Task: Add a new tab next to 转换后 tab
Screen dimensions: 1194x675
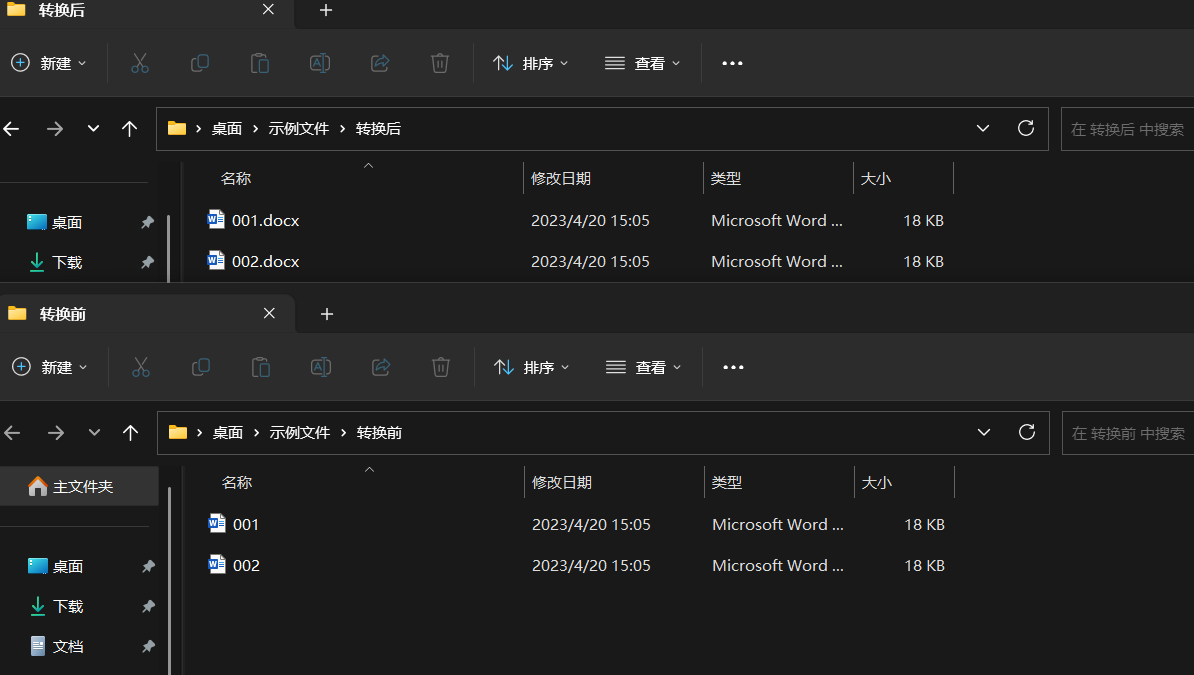Action: tap(326, 10)
